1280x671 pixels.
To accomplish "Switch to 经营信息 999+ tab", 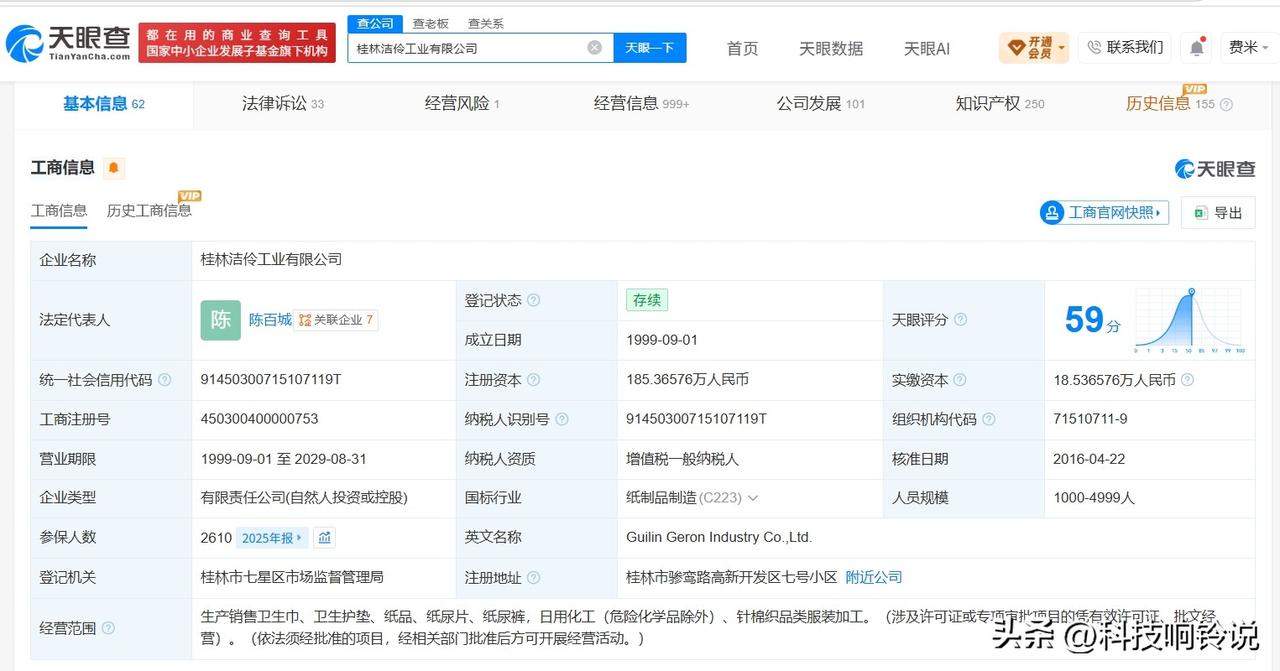I will tap(641, 104).
